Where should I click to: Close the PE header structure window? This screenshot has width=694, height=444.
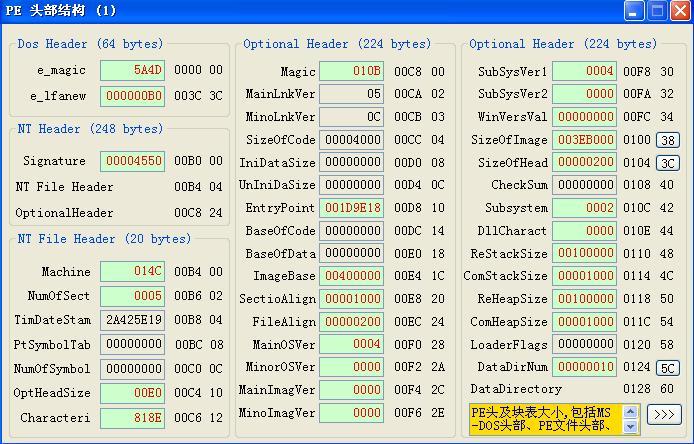point(681,11)
